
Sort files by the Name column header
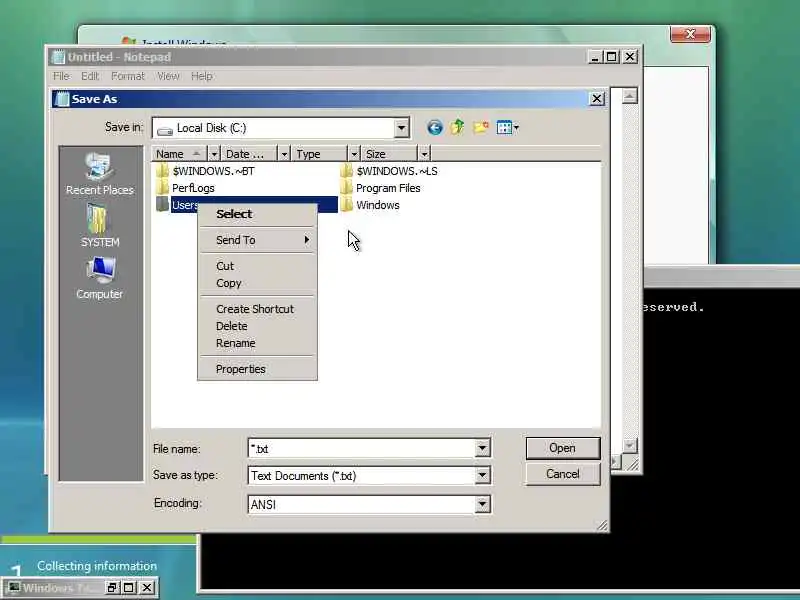(180, 154)
